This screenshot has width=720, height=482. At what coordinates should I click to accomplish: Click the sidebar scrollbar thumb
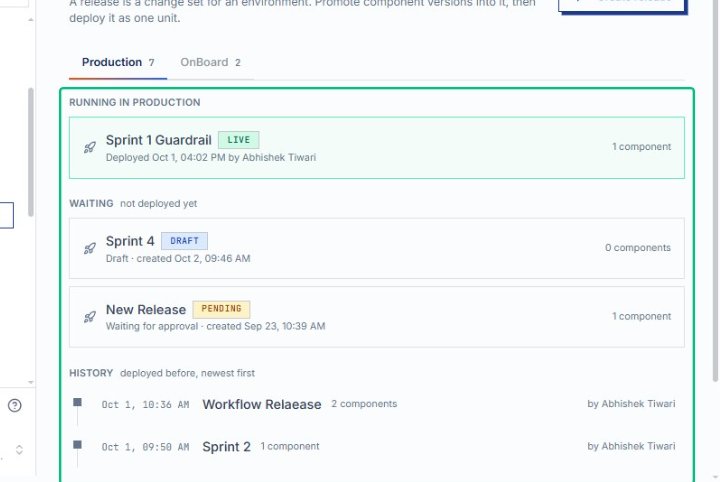[x=31, y=152]
